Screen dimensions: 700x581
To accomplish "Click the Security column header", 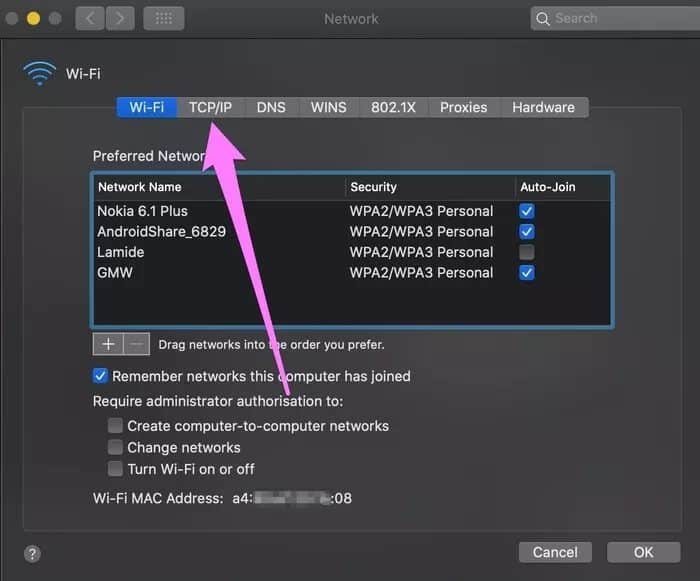I will pyautogui.click(x=430, y=187).
